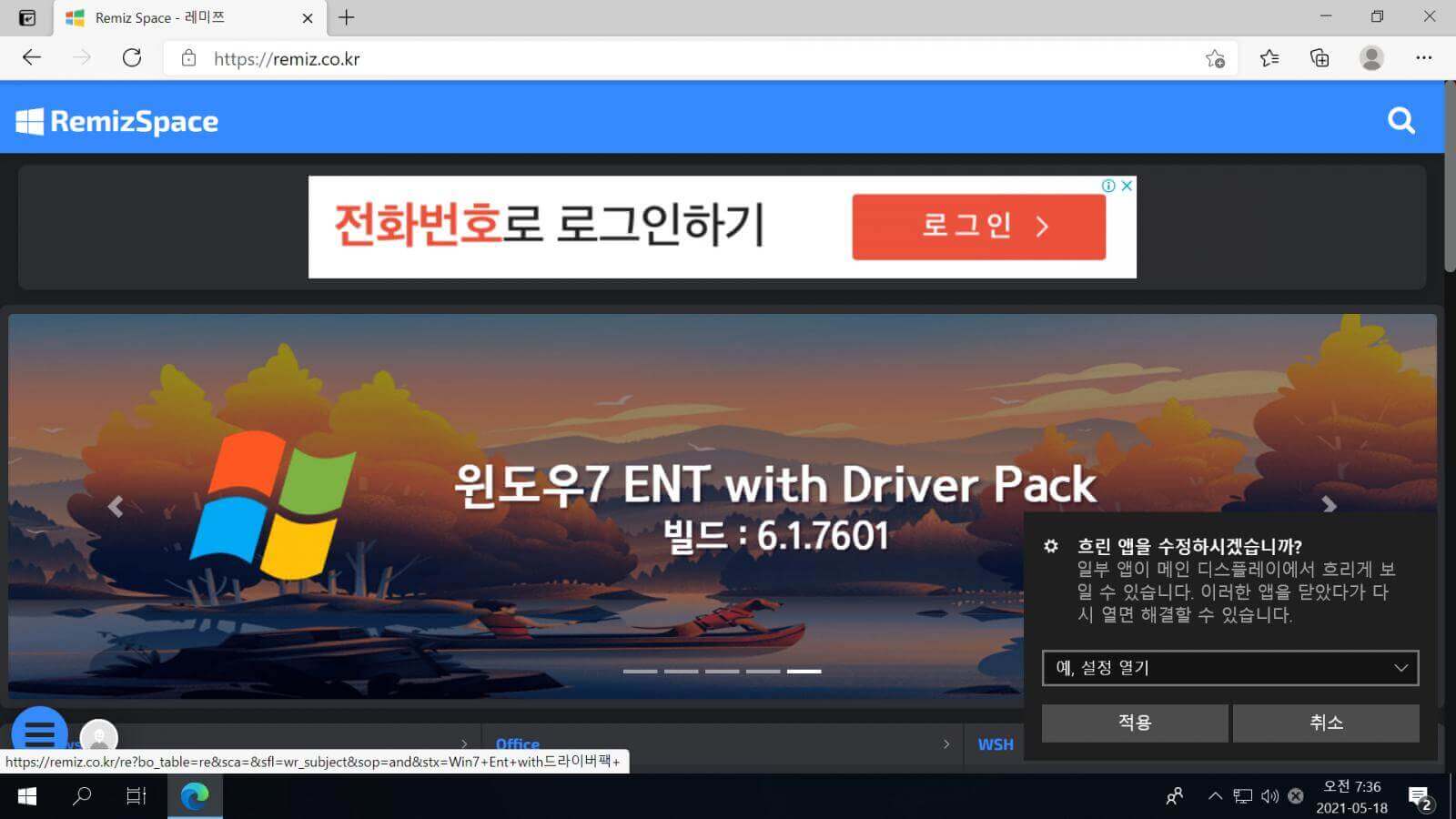Expand the chevron left of Office heading

[x=464, y=743]
